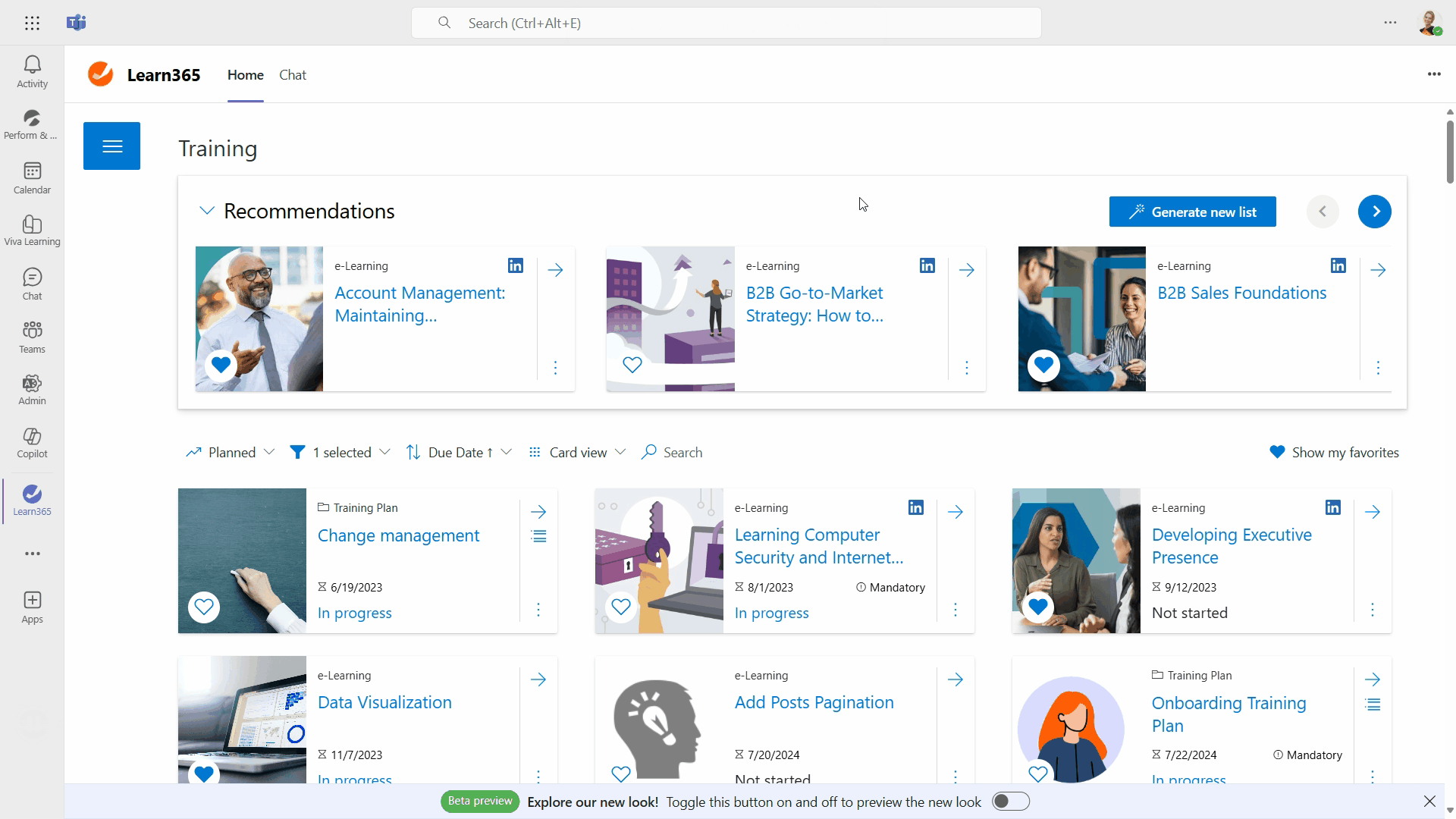The height and width of the screenshot is (819, 1456).
Task: Favorite Learning Computer Security heart
Action: 621,607
